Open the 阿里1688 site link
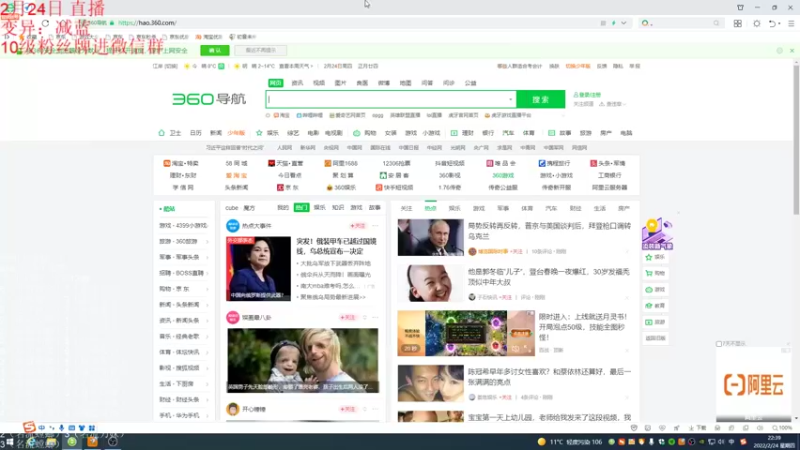 [x=341, y=163]
